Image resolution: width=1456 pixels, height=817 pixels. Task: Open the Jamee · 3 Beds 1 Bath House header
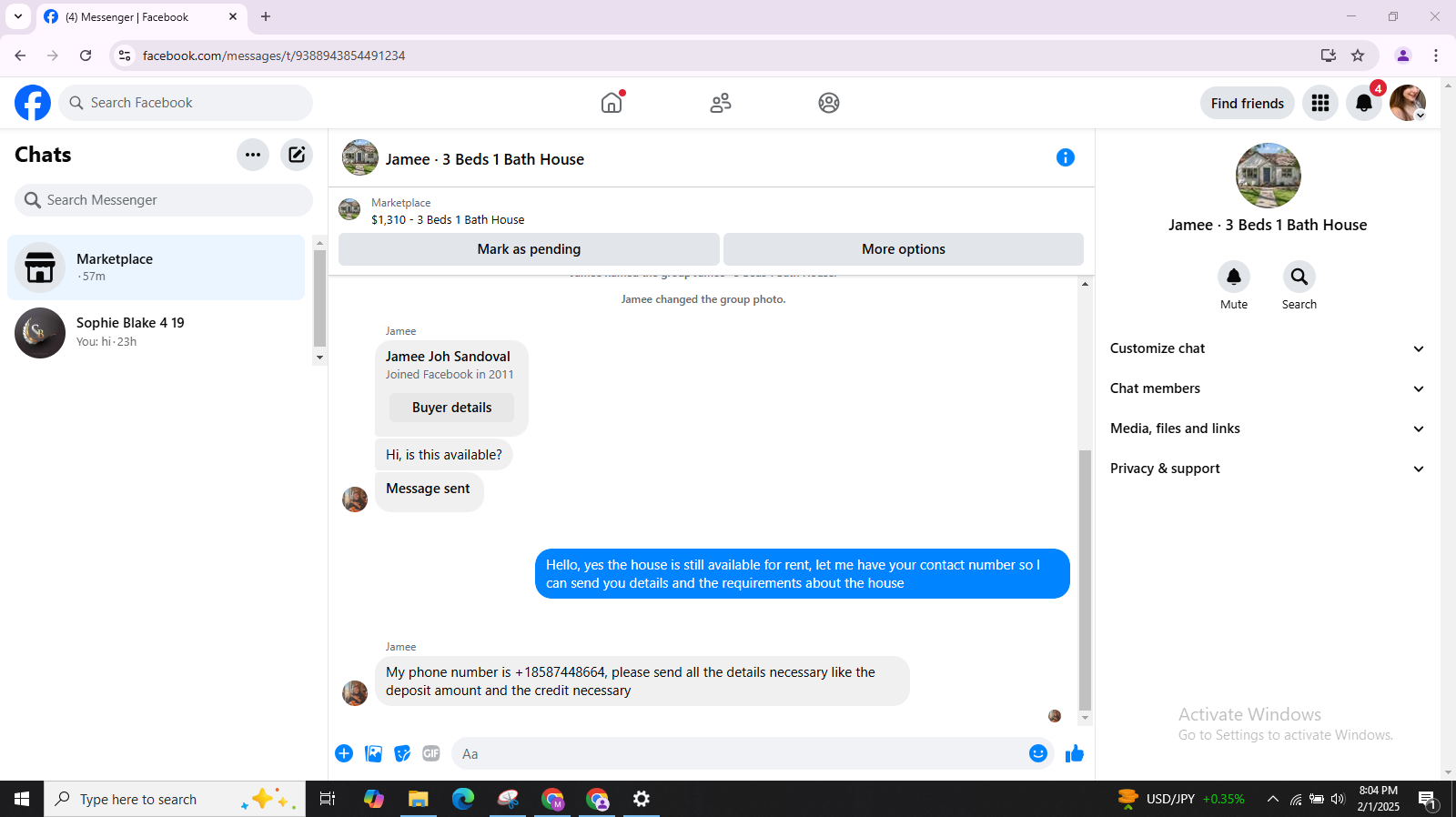484,159
